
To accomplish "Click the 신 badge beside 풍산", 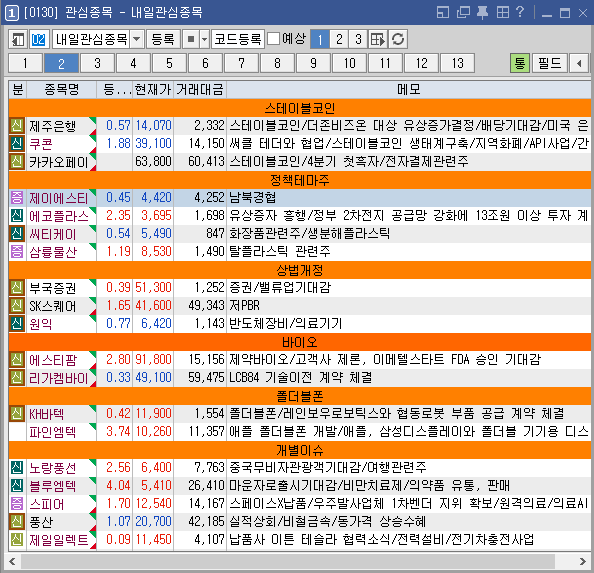I will pyautogui.click(x=17, y=521).
